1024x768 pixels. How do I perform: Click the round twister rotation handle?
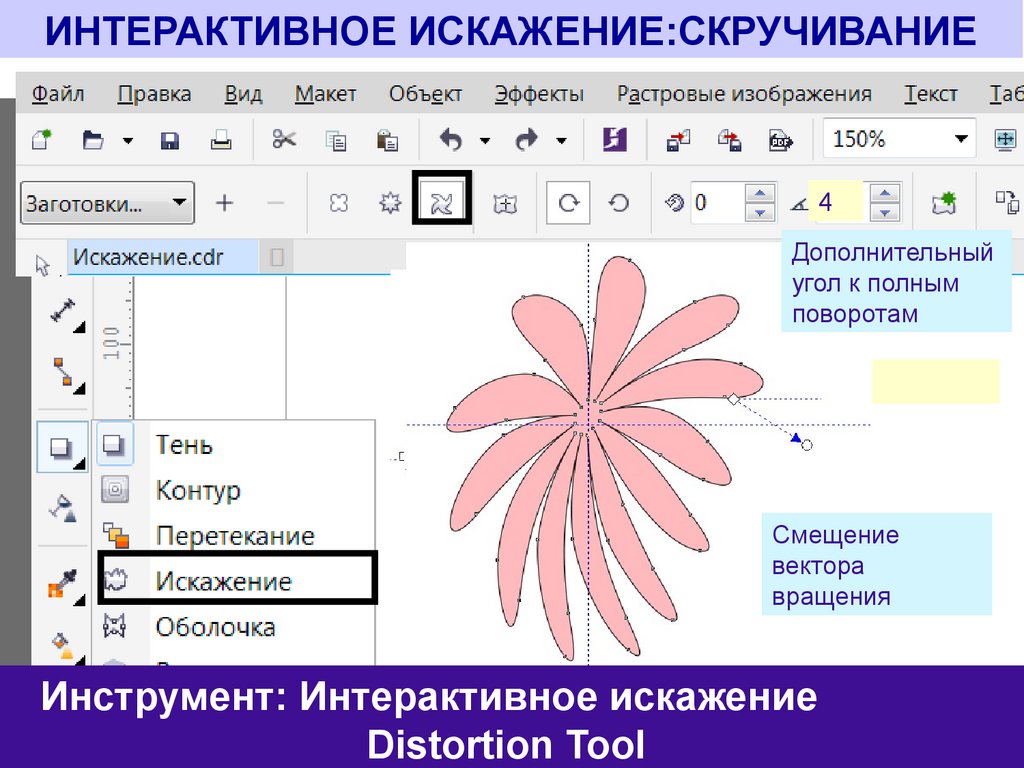[807, 445]
